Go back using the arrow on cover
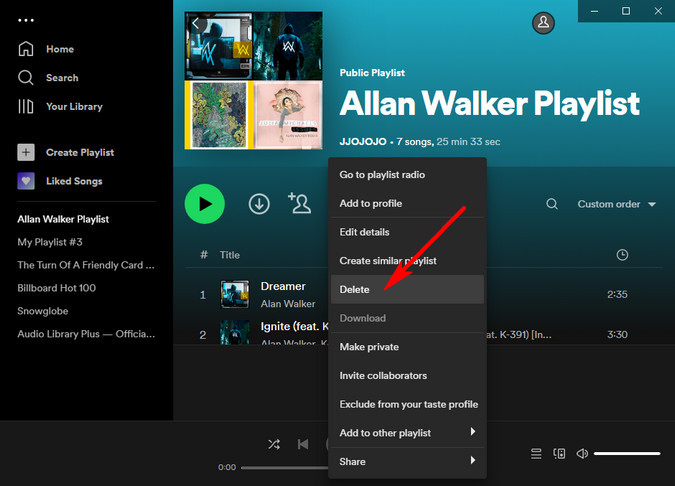675x486 pixels. 196,23
